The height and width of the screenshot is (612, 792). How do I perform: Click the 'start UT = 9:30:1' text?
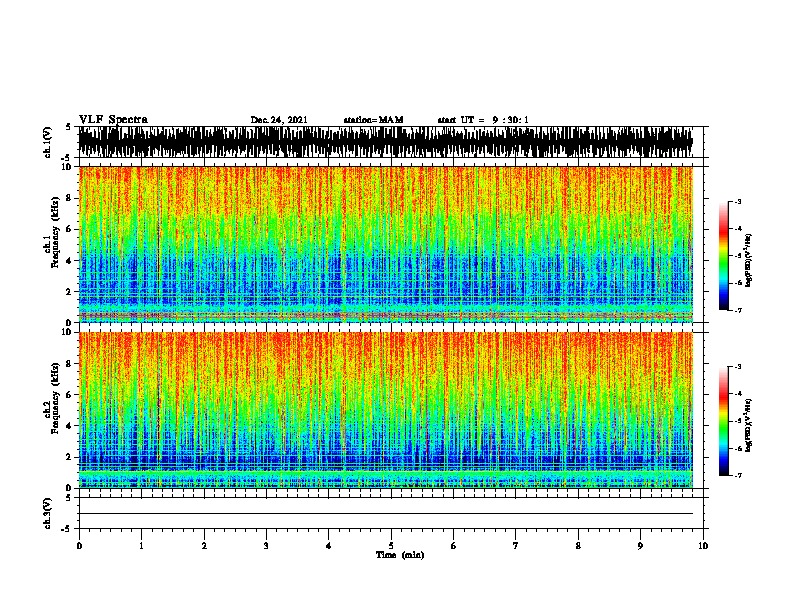click(x=483, y=120)
